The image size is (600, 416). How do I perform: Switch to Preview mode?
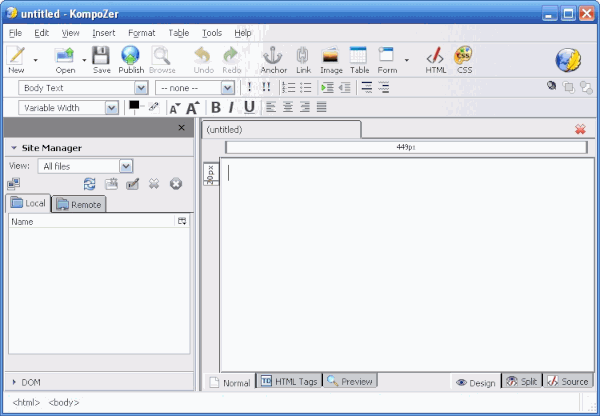click(x=350, y=382)
